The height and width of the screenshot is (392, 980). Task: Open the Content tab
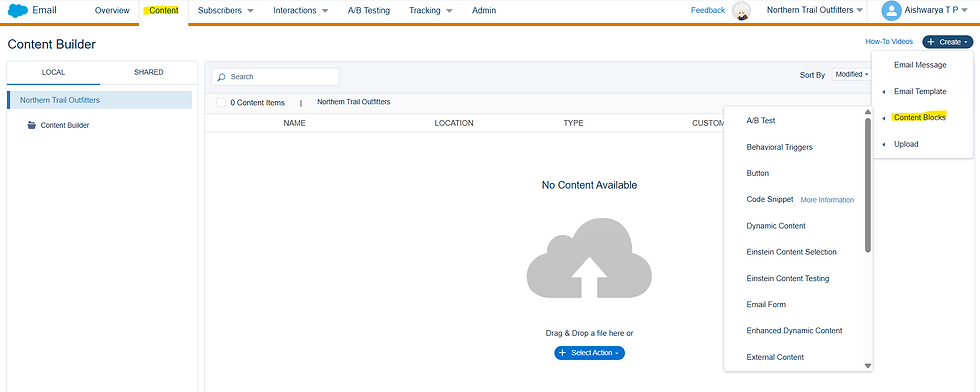tap(164, 11)
